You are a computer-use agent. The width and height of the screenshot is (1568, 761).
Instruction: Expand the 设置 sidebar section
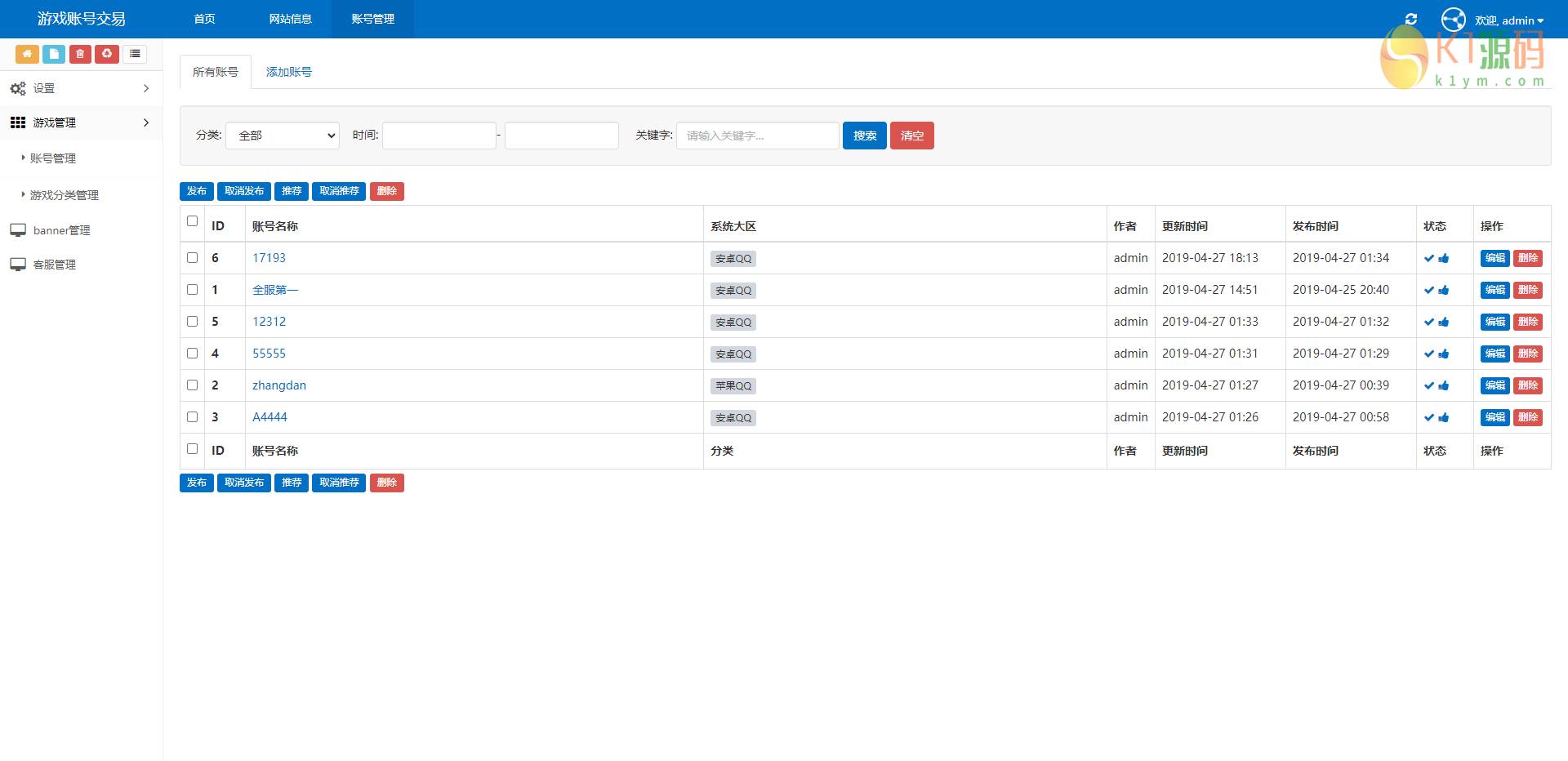coord(81,88)
